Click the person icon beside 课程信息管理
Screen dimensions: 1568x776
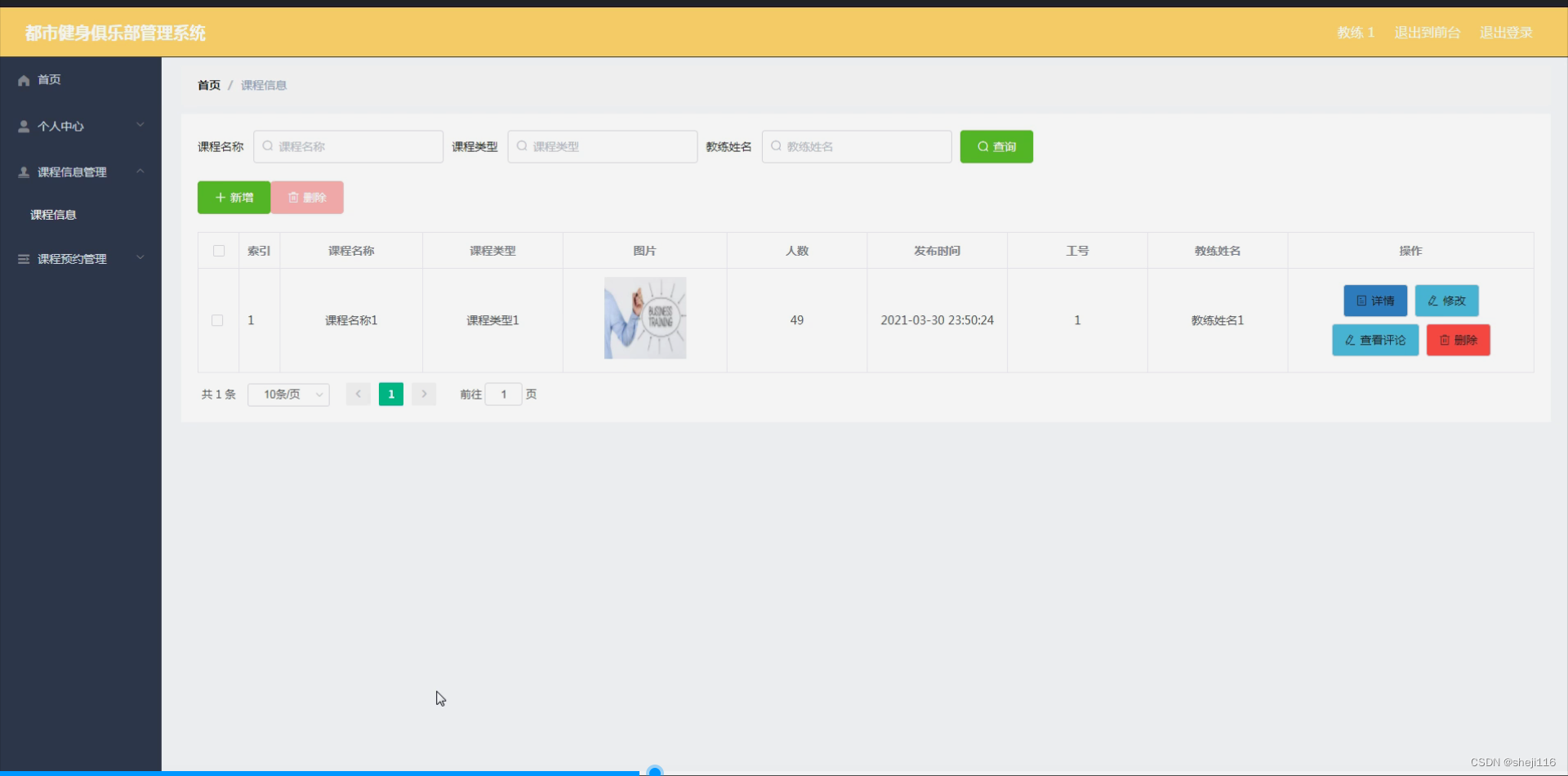(x=23, y=172)
